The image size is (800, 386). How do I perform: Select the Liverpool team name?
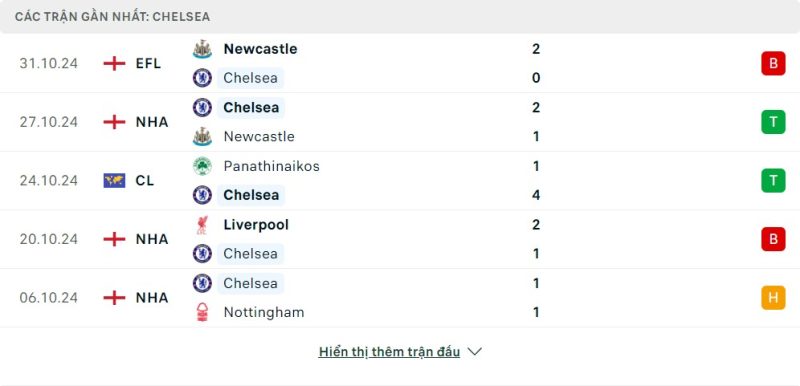click(256, 225)
